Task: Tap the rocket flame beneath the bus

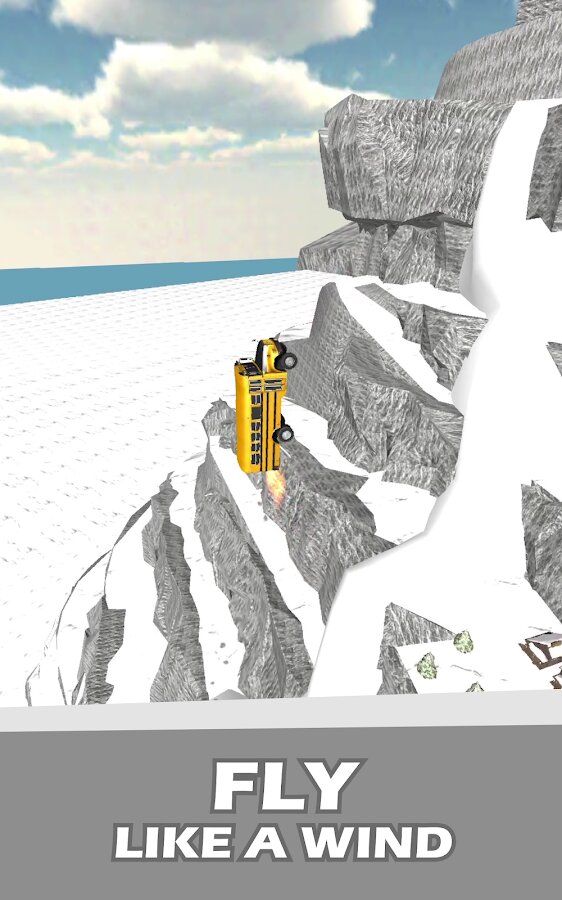Action: tap(275, 488)
